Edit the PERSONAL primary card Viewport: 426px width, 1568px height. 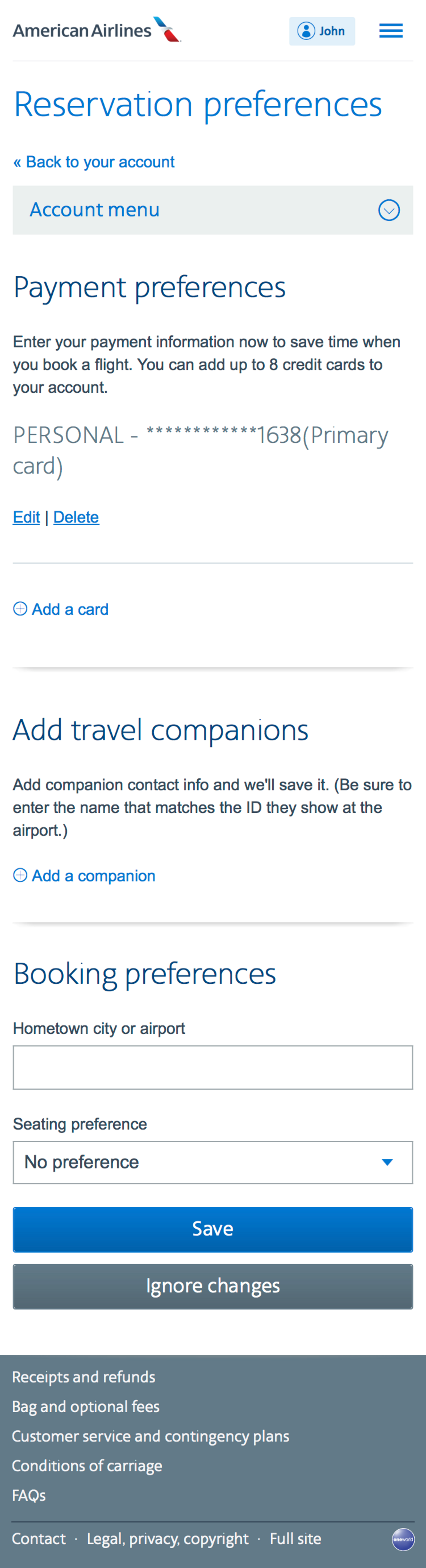pos(26,517)
